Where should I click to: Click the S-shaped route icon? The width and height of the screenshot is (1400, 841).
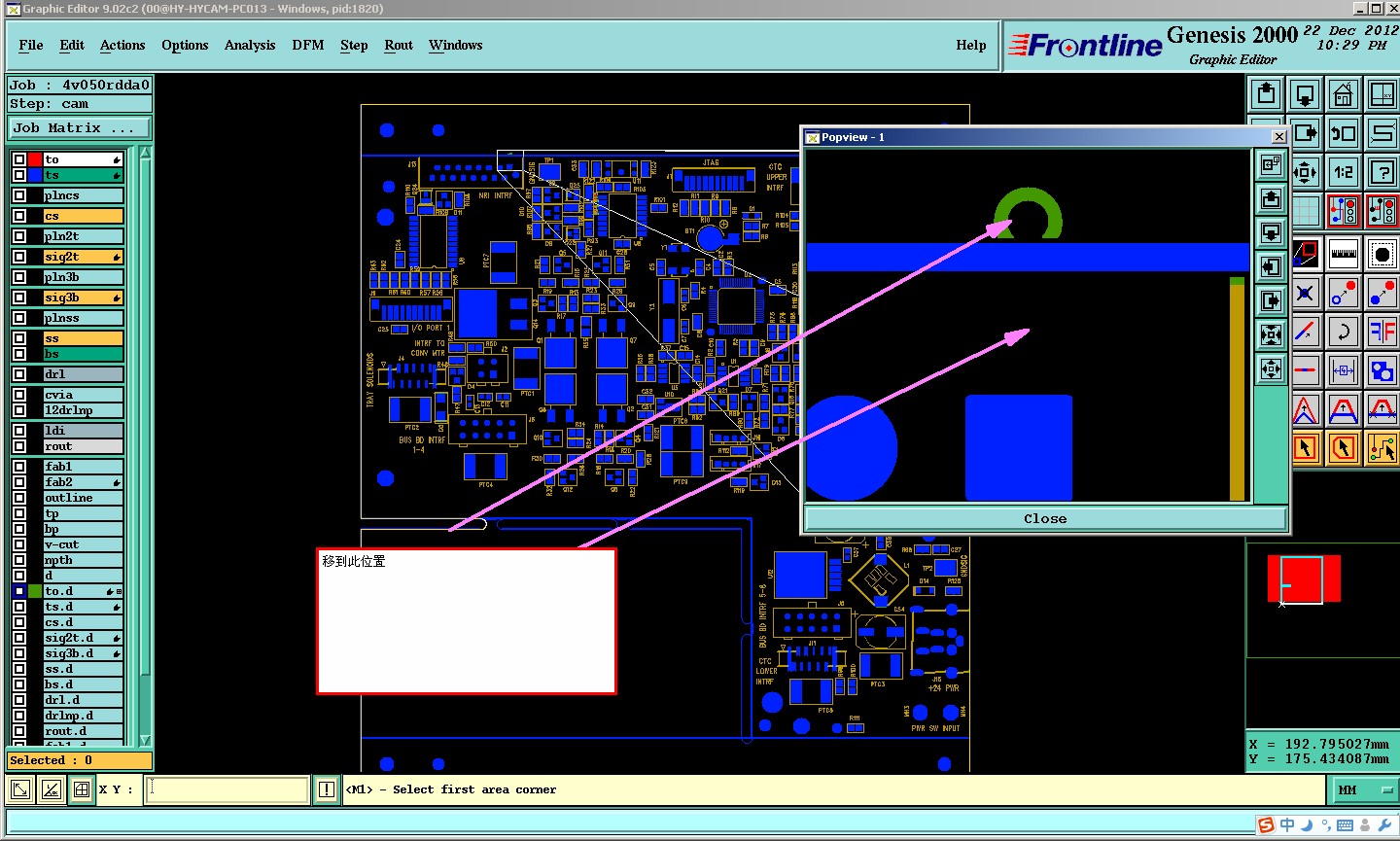pos(1382,133)
